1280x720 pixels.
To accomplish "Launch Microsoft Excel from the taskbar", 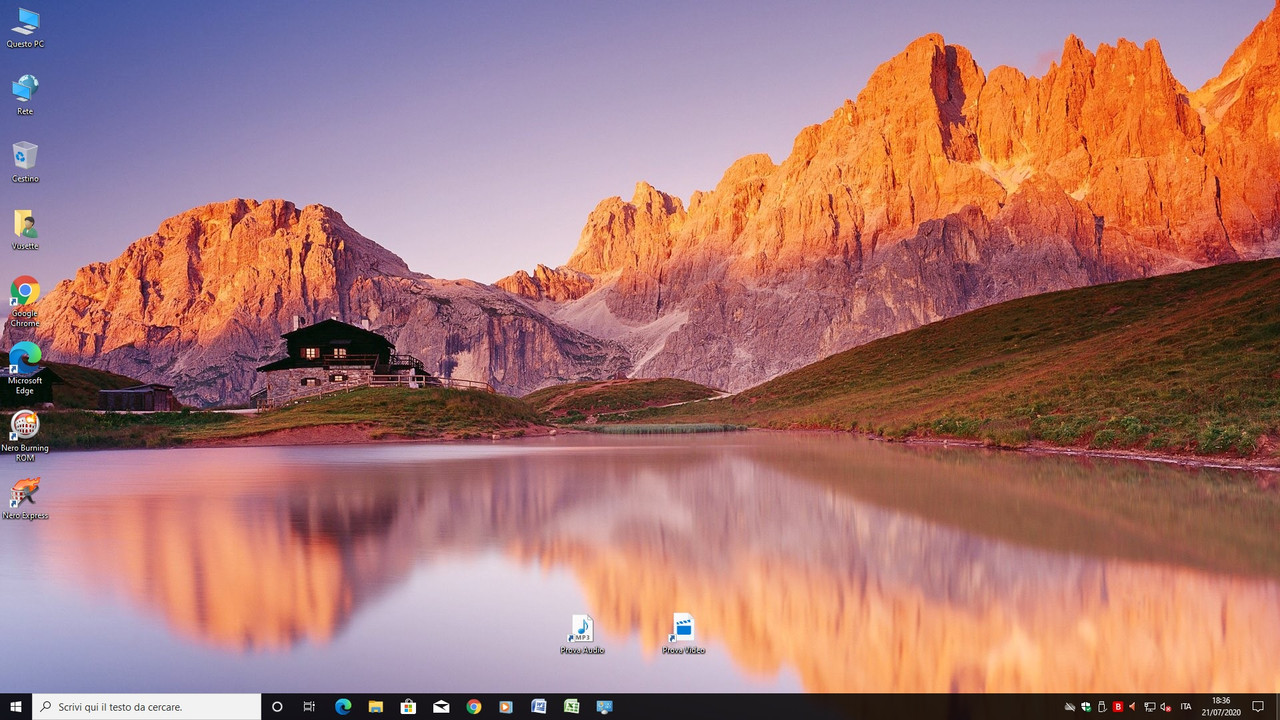I will click(x=571, y=707).
